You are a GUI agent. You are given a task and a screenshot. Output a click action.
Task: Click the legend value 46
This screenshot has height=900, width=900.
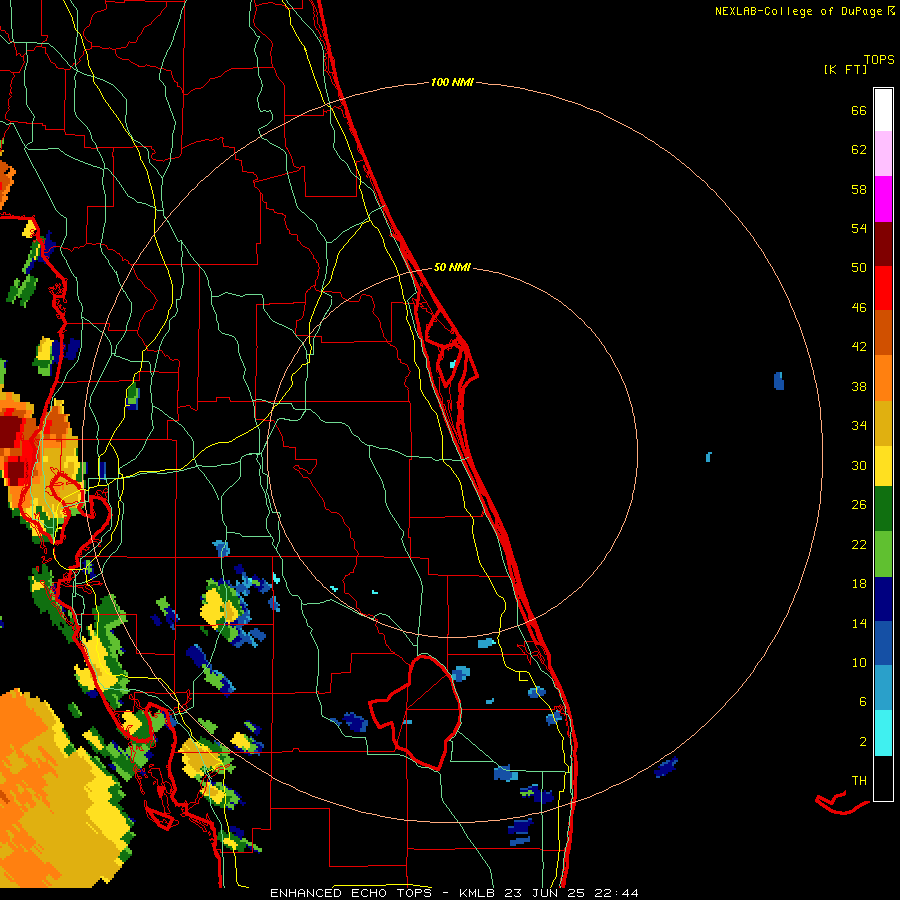pos(859,307)
